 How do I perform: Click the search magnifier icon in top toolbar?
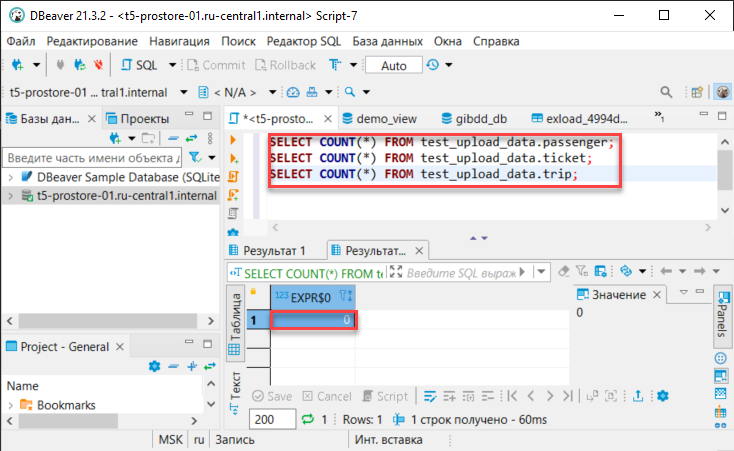666,92
